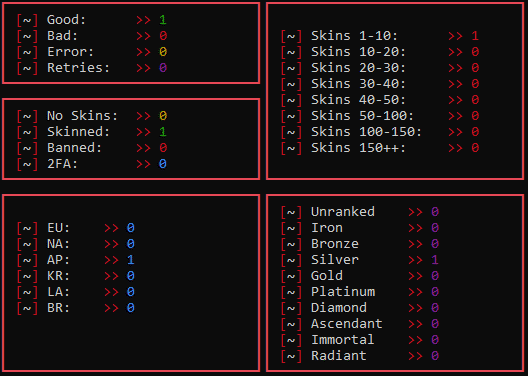Select the purple value beside Silver

(x=435, y=260)
